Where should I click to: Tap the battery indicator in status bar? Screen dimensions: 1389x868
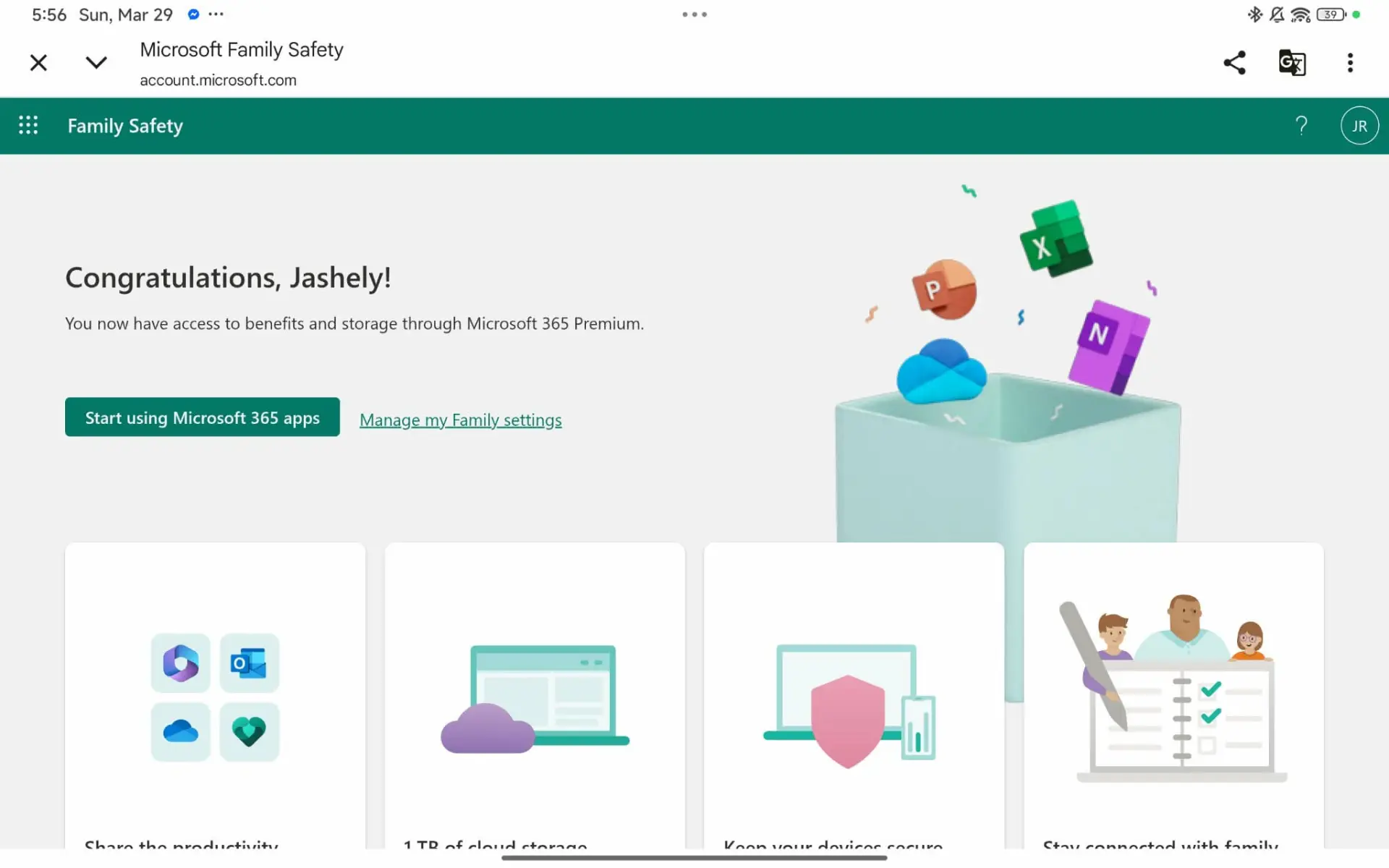pos(1331,14)
